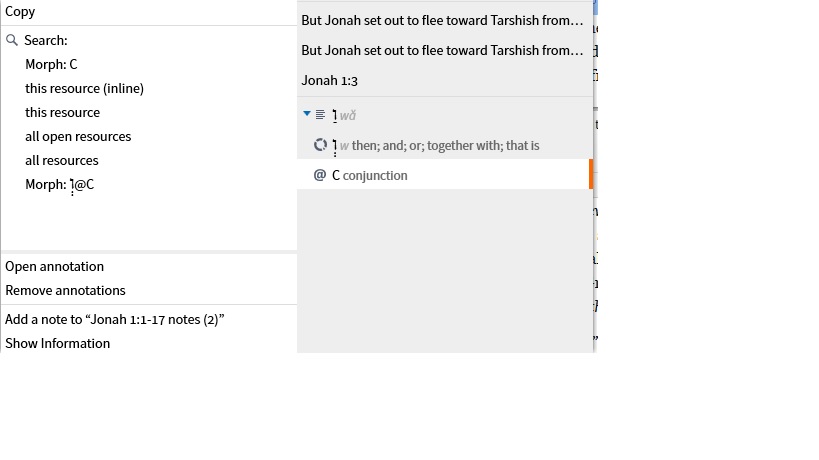Select 'this resource' search scope
Viewport: 819px width, 460px height.
[63, 112]
